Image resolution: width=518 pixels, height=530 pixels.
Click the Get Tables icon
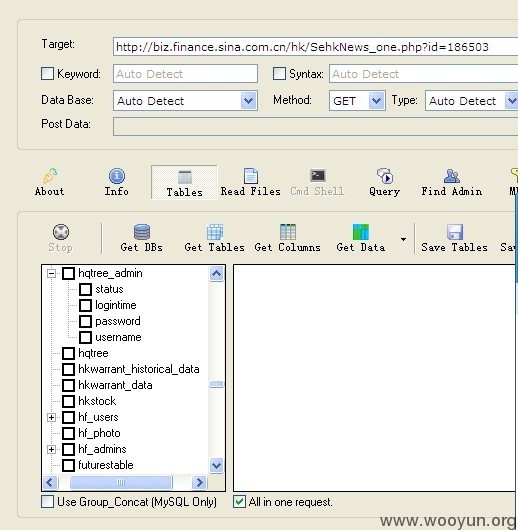[x=215, y=232]
